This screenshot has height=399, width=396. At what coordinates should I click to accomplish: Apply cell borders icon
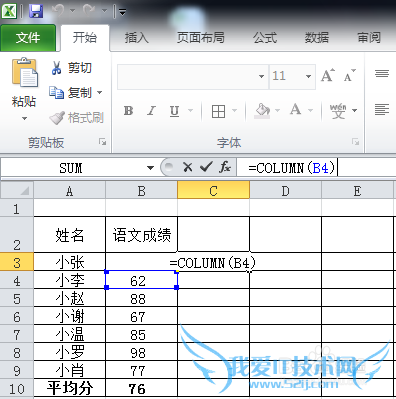[x=218, y=111]
